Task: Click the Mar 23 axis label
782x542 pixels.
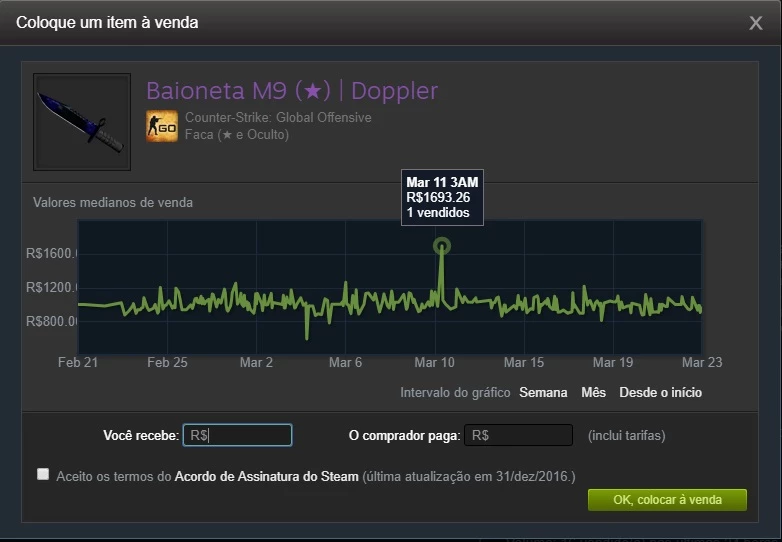Action: pyautogui.click(x=702, y=362)
